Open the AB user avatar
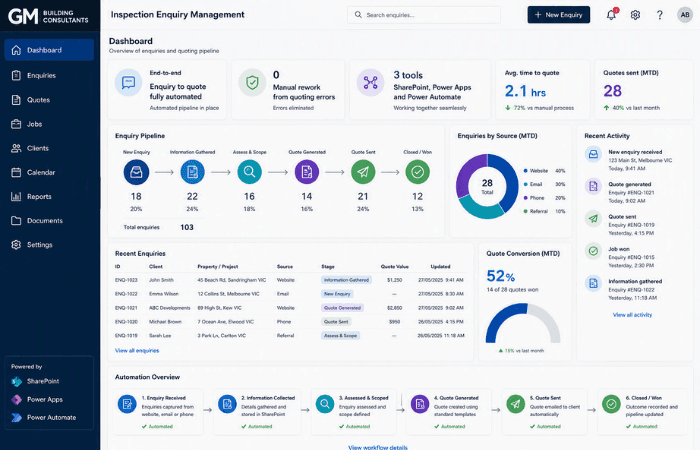This screenshot has width=700, height=450. [684, 15]
